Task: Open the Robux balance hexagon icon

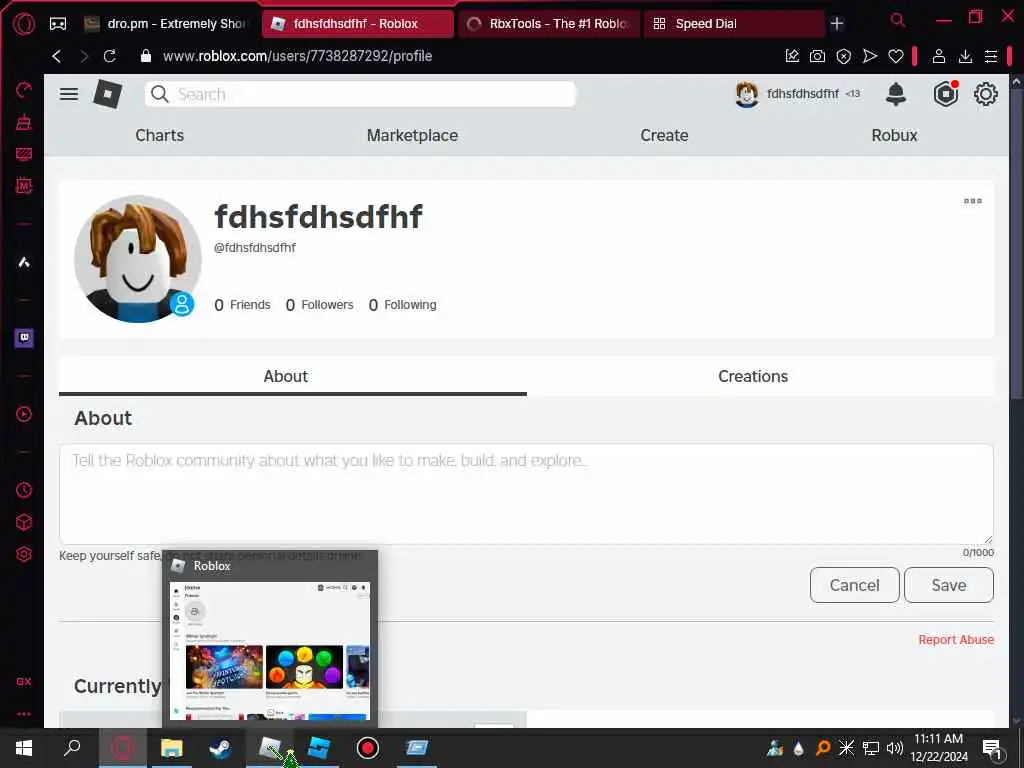Action: [x=945, y=94]
